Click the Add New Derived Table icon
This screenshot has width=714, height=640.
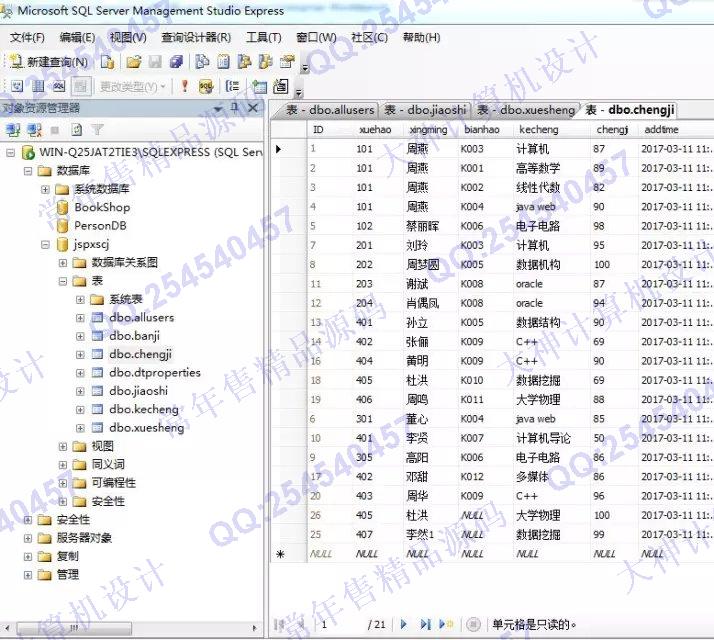[x=280, y=86]
